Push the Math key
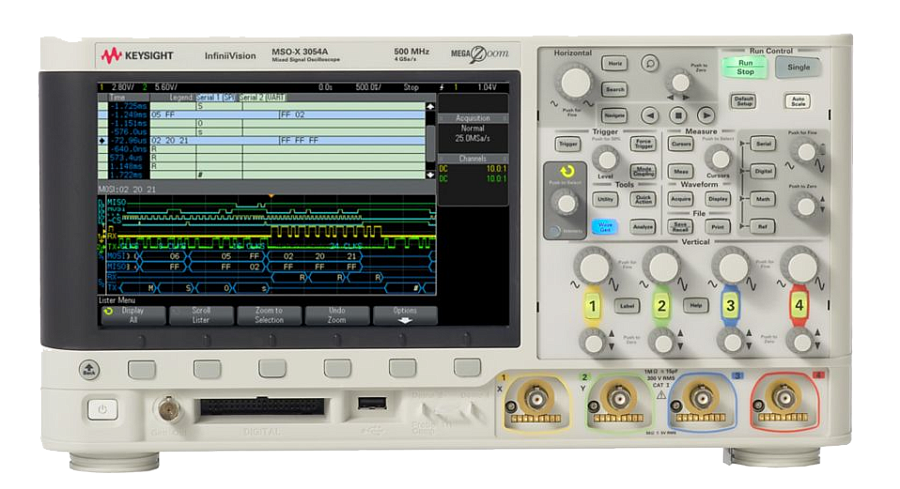The height and width of the screenshot is (489, 900). [x=763, y=199]
